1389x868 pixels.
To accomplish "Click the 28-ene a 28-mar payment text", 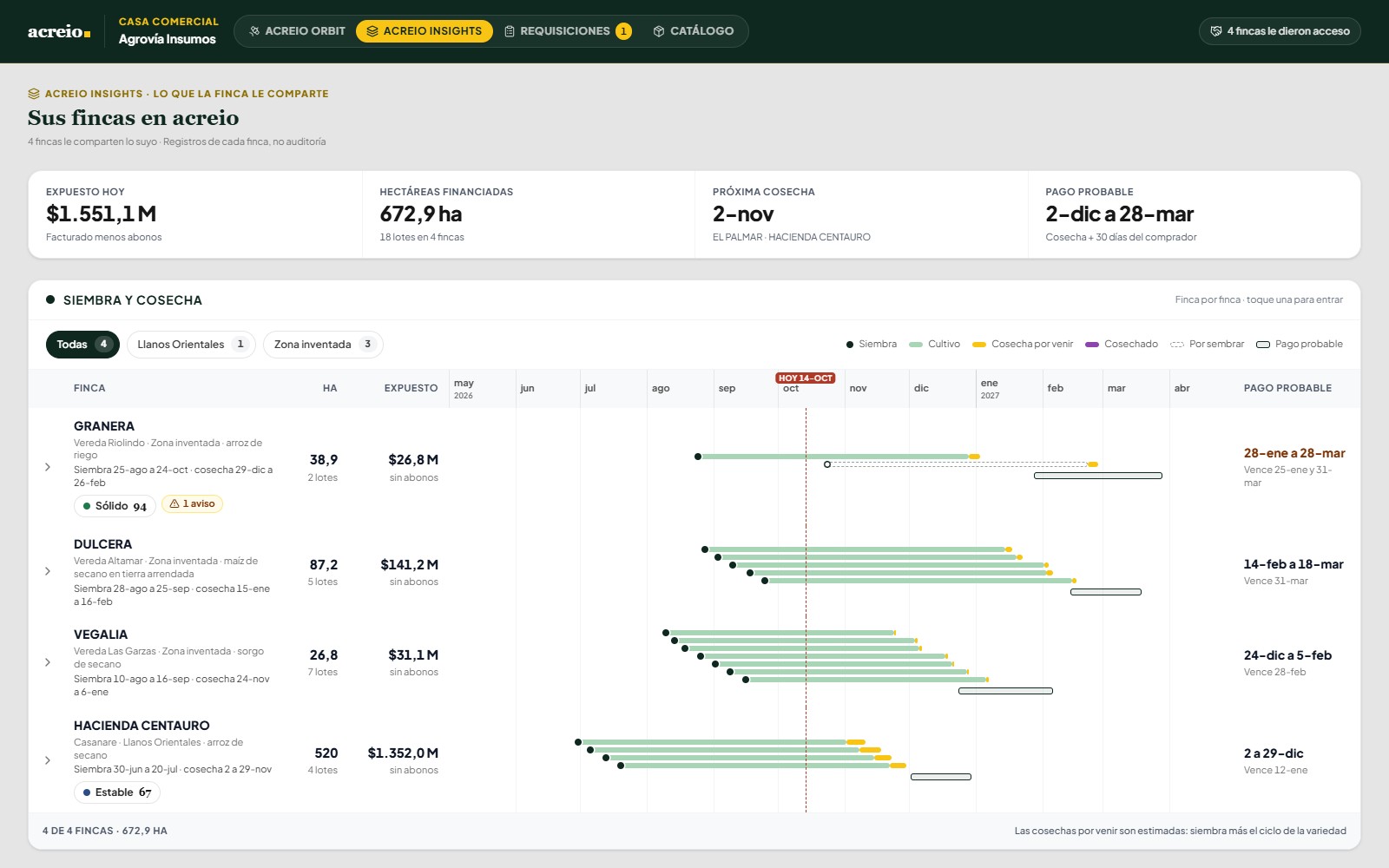I will pyautogui.click(x=1294, y=453).
